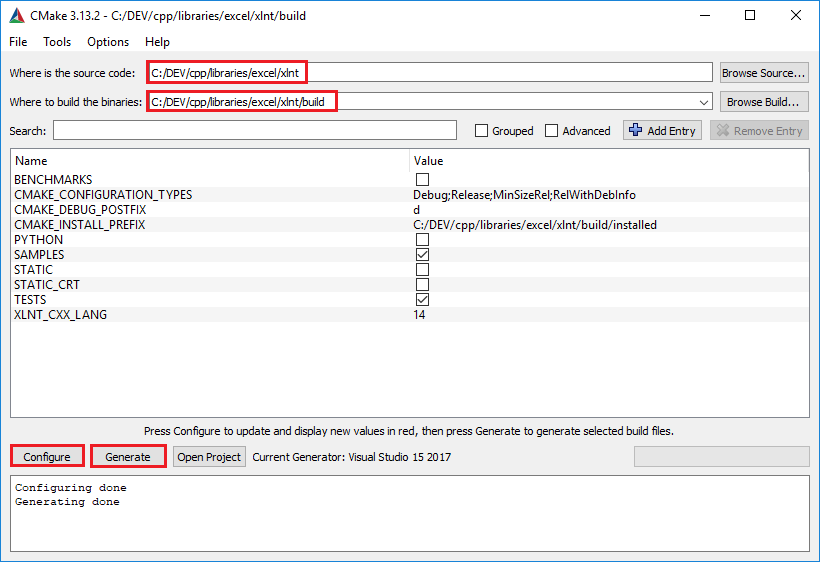Viewport: 820px width, 562px height.
Task: Open the Options menu
Action: pyautogui.click(x=108, y=42)
